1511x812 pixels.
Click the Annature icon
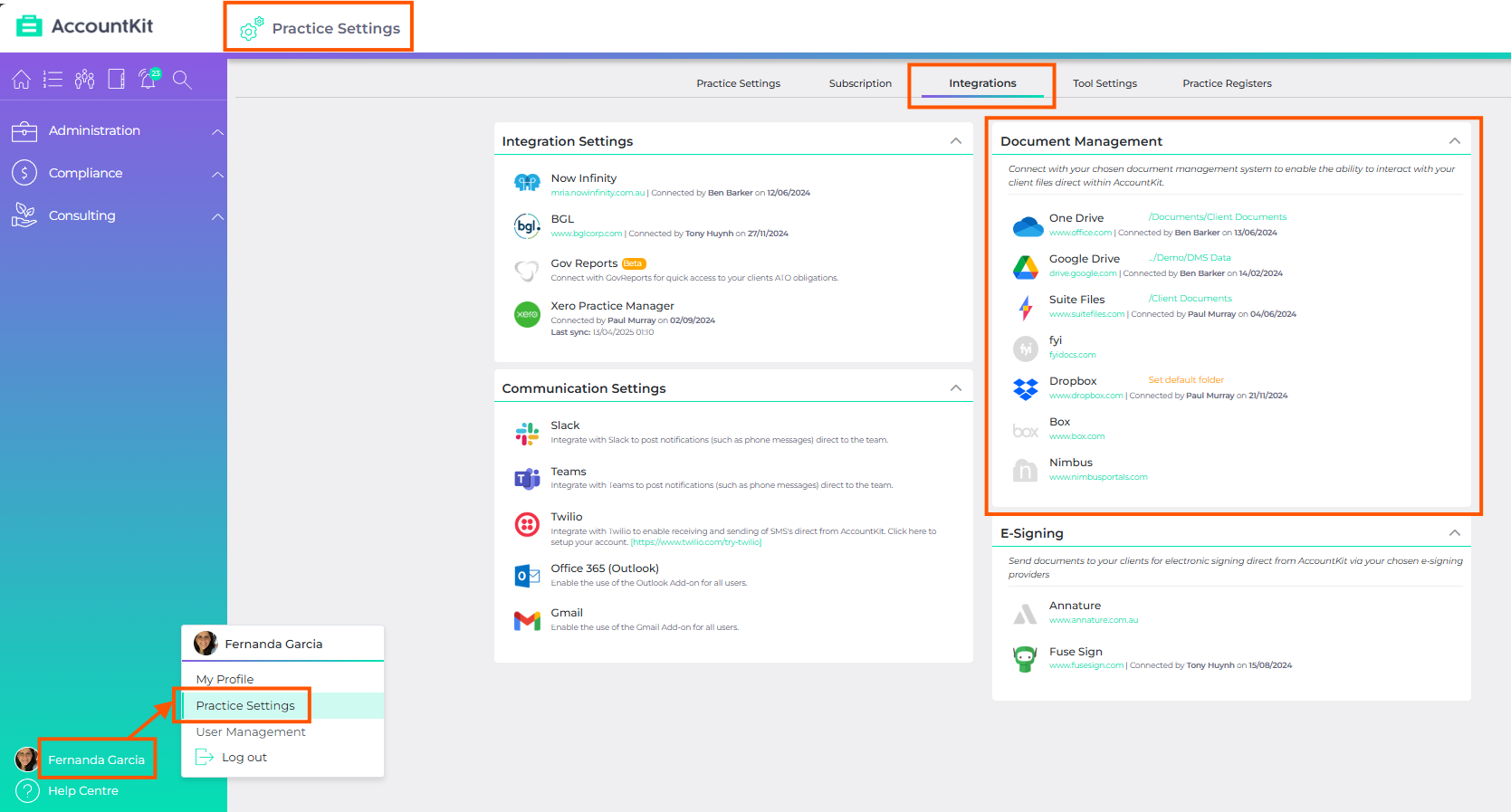[1025, 616]
